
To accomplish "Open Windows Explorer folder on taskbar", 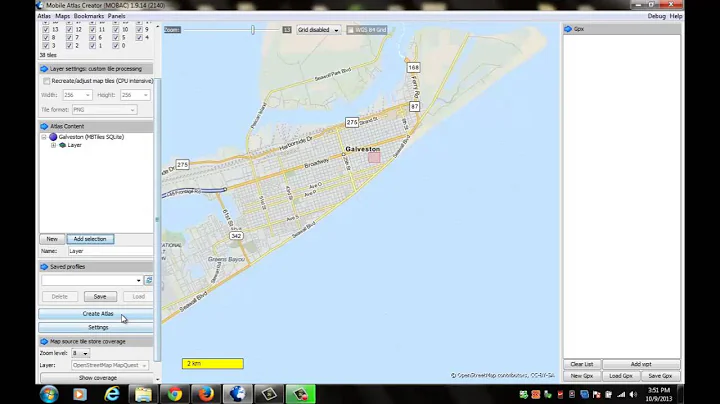I will [x=143, y=394].
